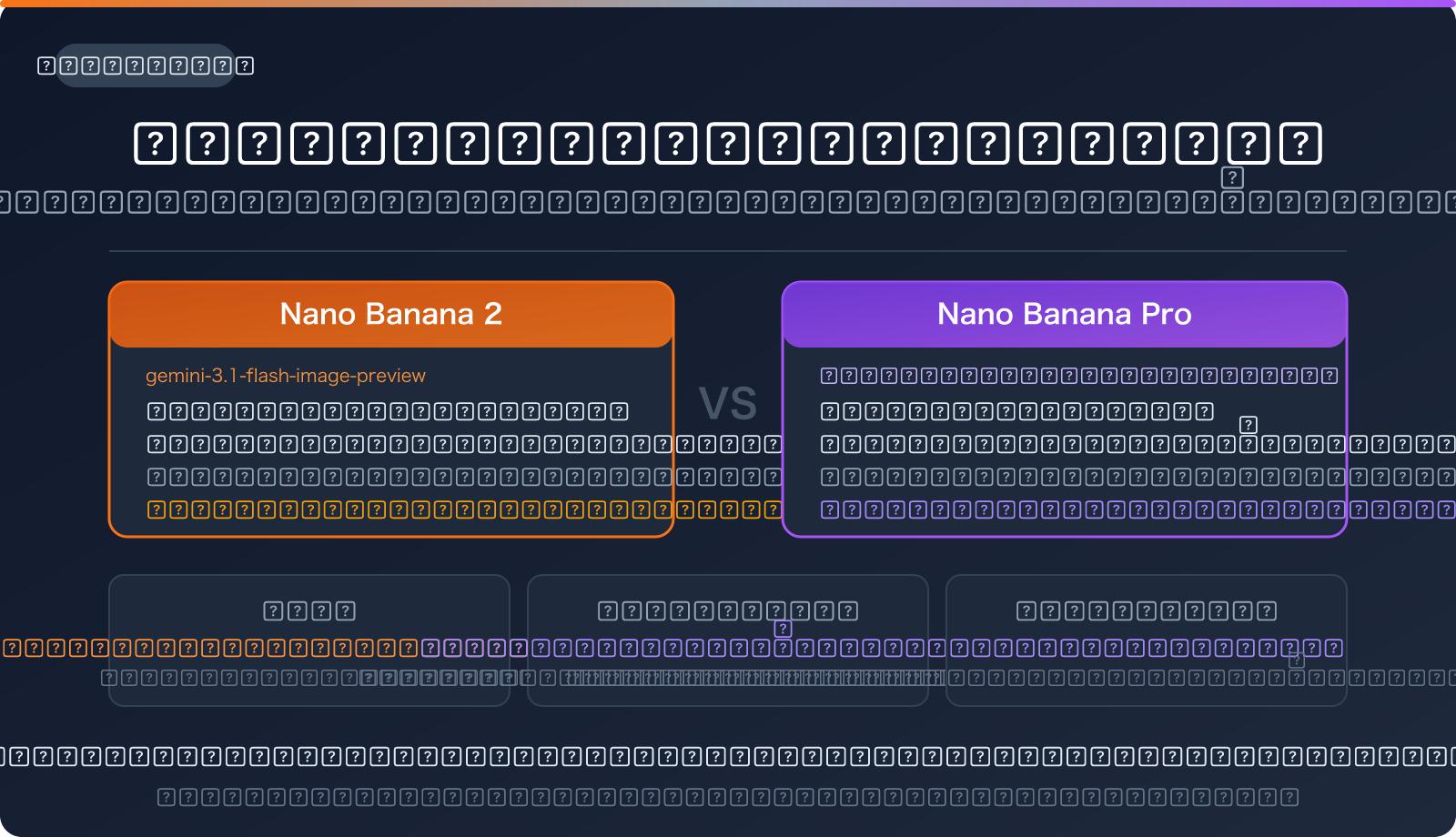Viewport: 1456px width, 837px height.
Task: Click the gemini-3.1-flash-image-preview model link
Action: pos(286,375)
